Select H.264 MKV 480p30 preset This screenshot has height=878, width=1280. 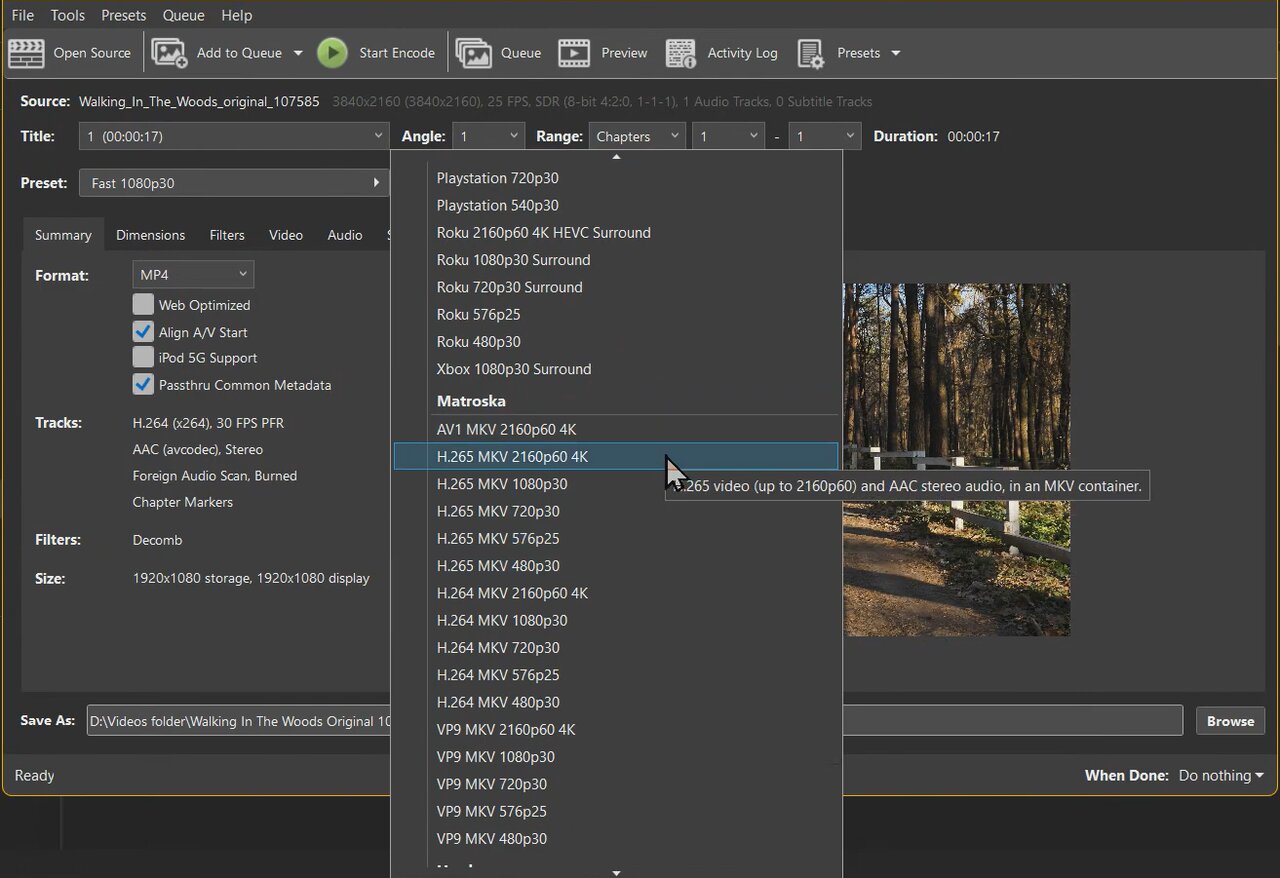(616, 702)
